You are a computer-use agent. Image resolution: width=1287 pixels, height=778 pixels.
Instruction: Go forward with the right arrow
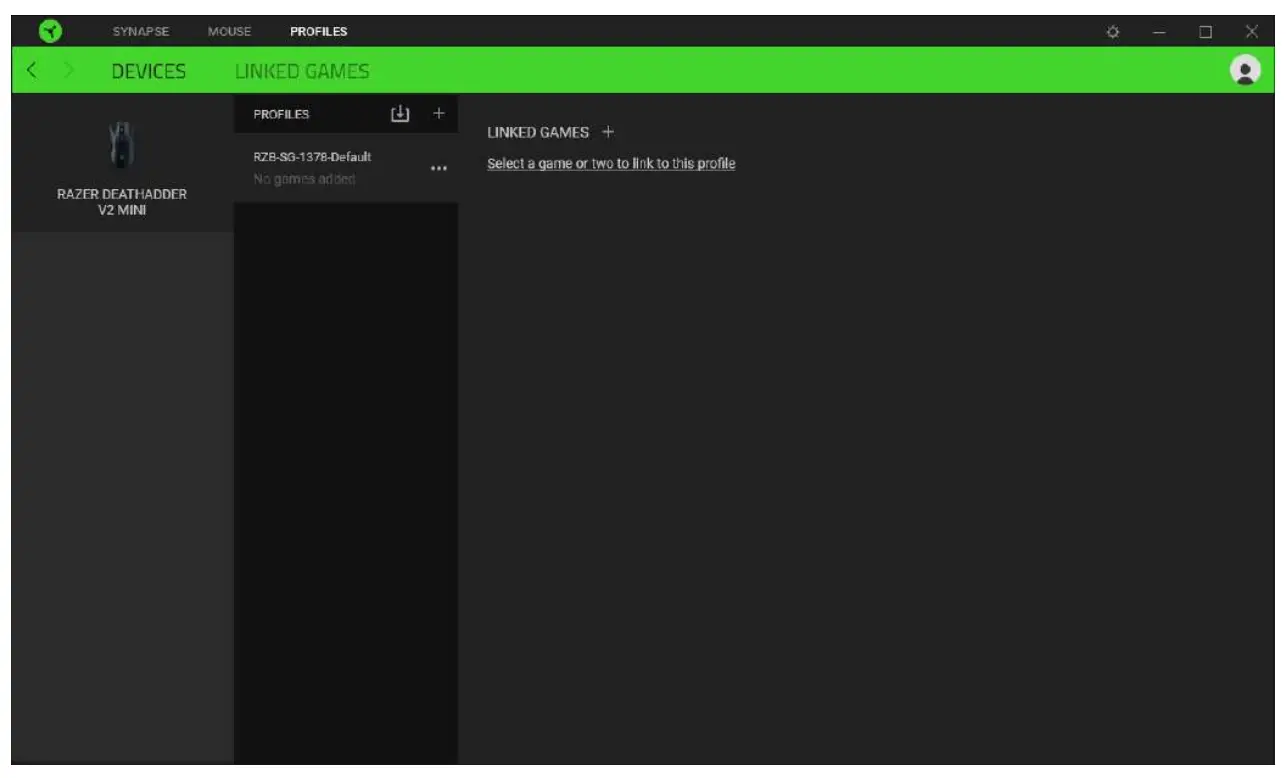pos(69,71)
